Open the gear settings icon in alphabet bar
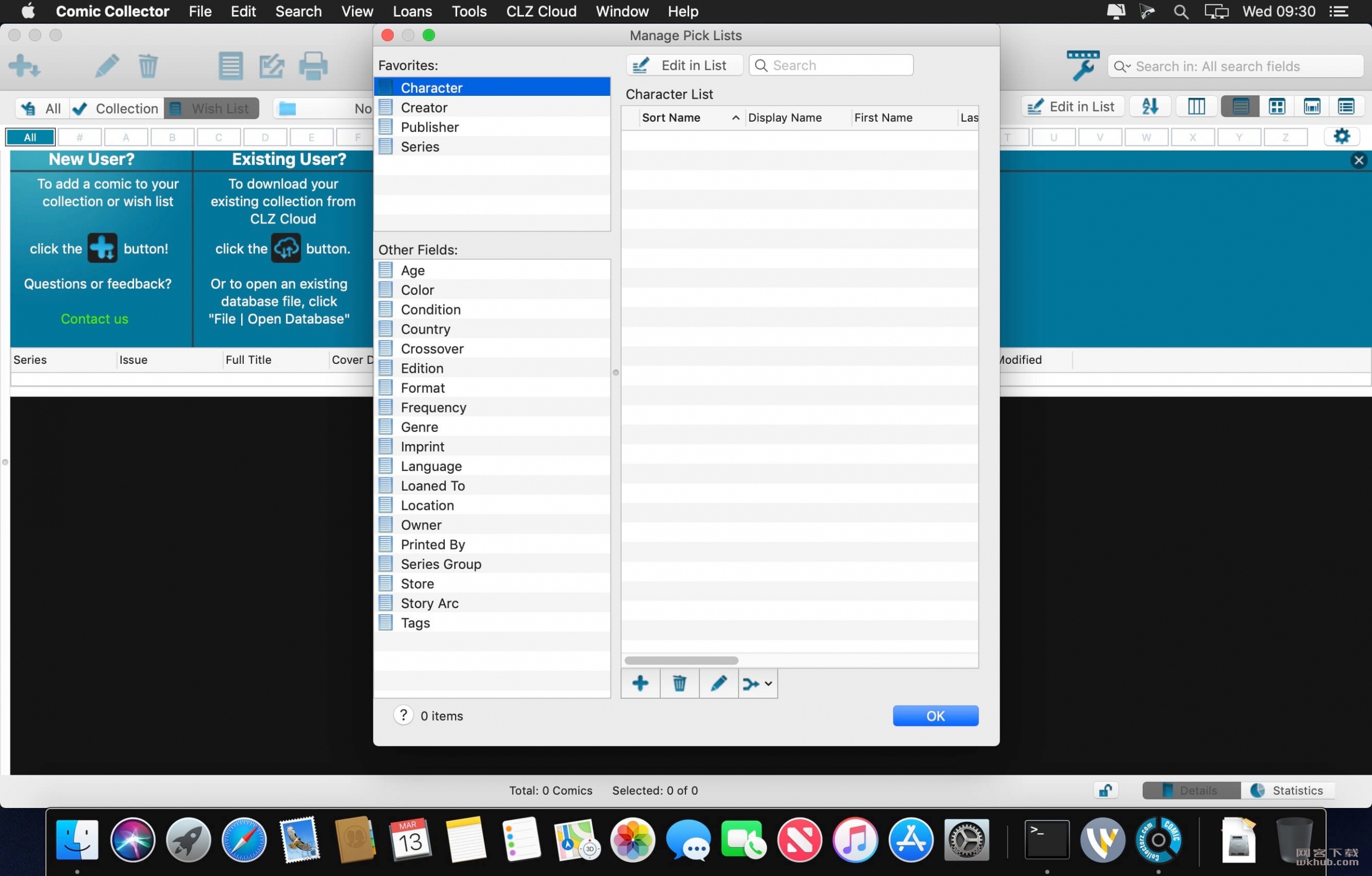This screenshot has height=876, width=1372. click(x=1342, y=136)
